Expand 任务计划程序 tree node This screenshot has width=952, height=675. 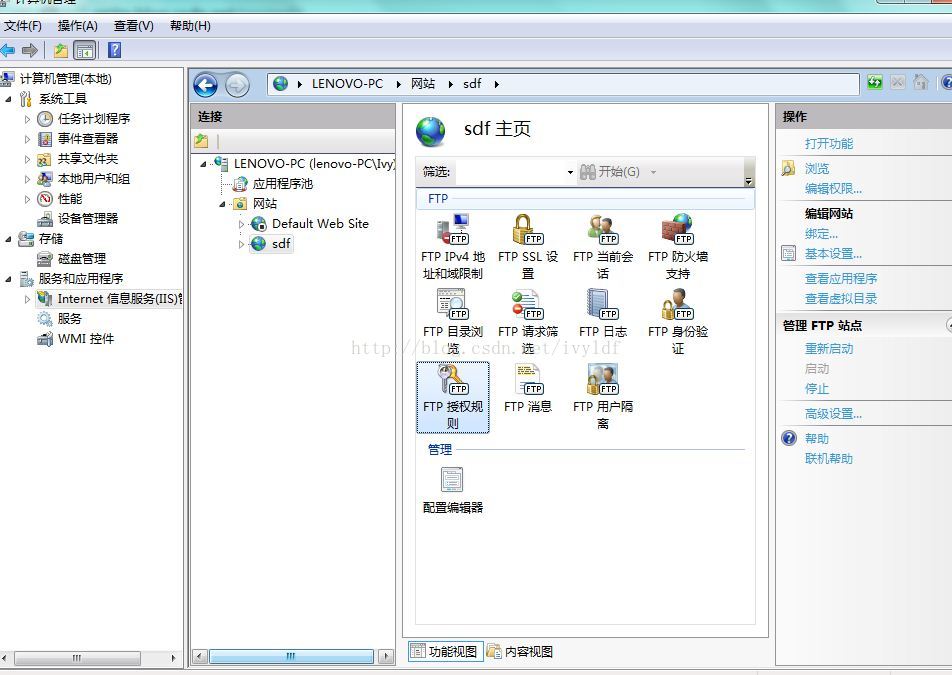point(27,119)
